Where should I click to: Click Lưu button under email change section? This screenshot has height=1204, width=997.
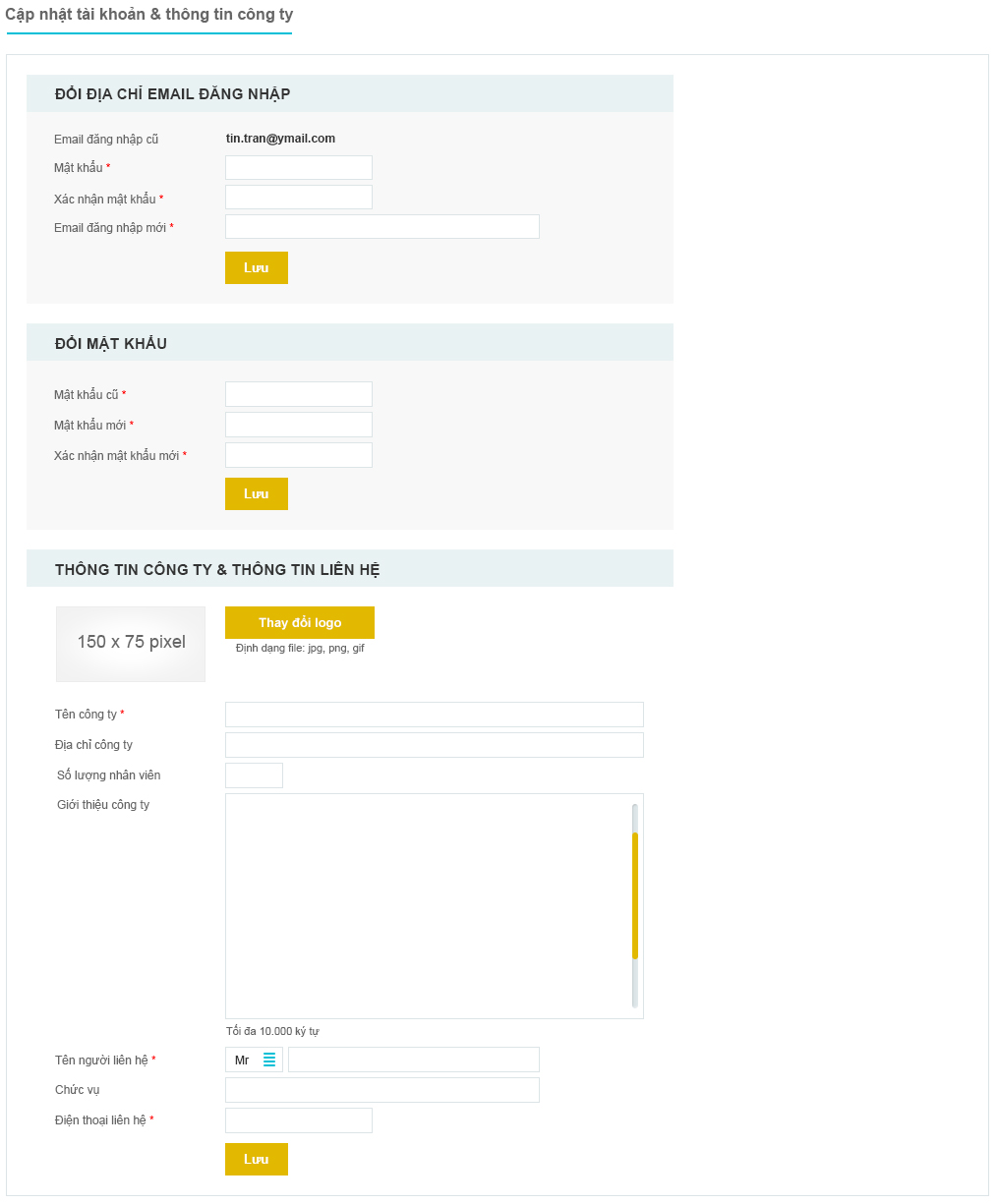point(257,267)
